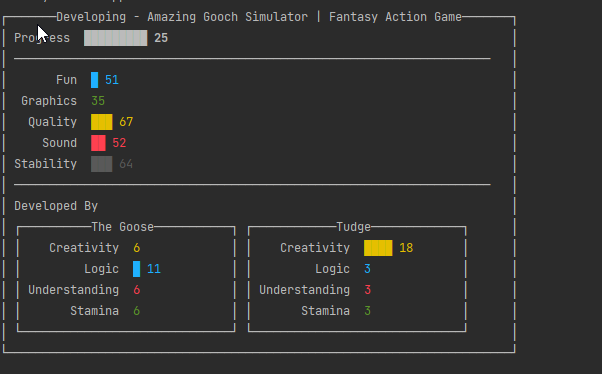Click the blue Fun stat bar
The image size is (602, 374).
(94, 80)
